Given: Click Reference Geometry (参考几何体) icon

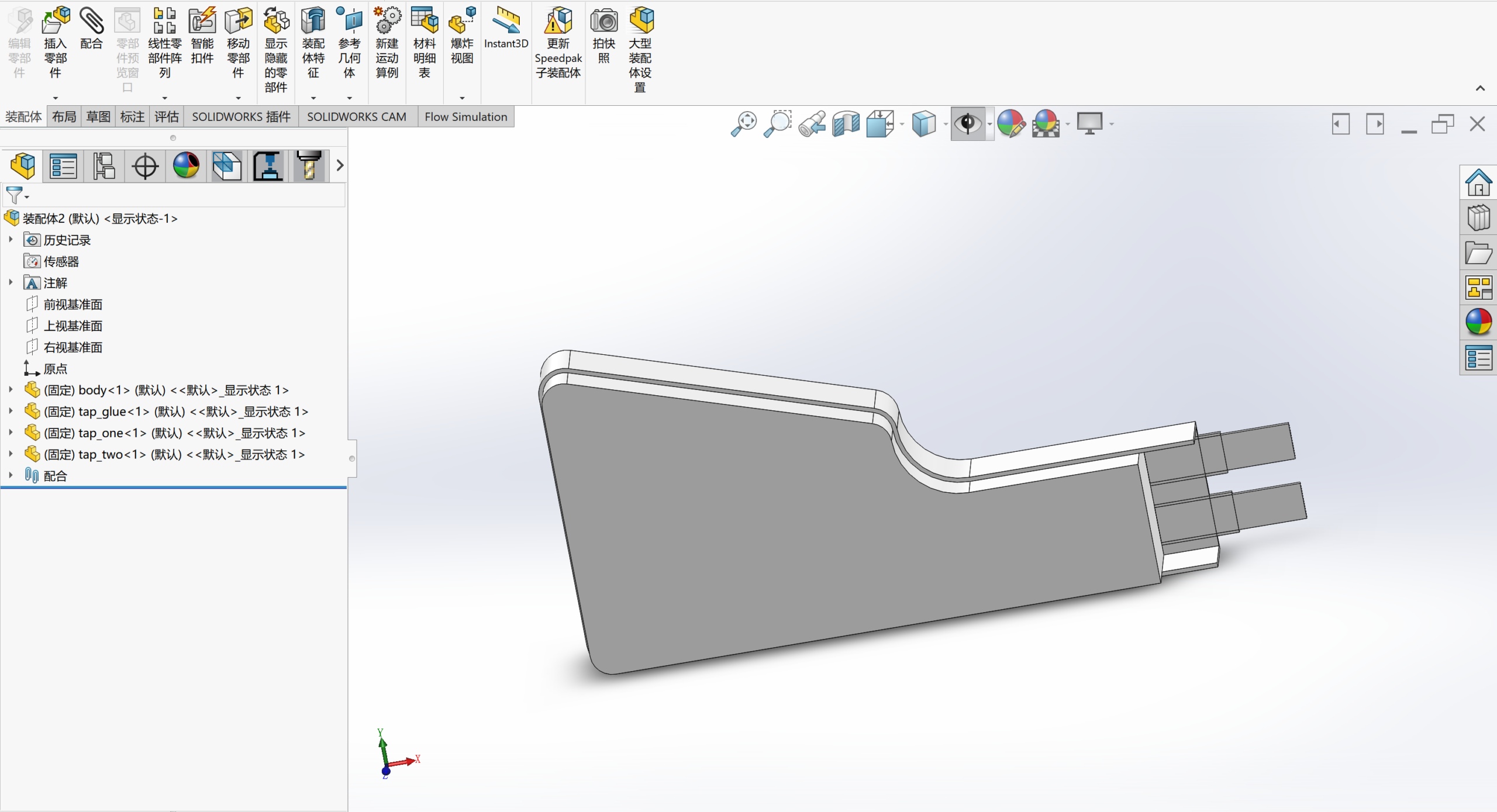Looking at the screenshot, I should tap(350, 20).
